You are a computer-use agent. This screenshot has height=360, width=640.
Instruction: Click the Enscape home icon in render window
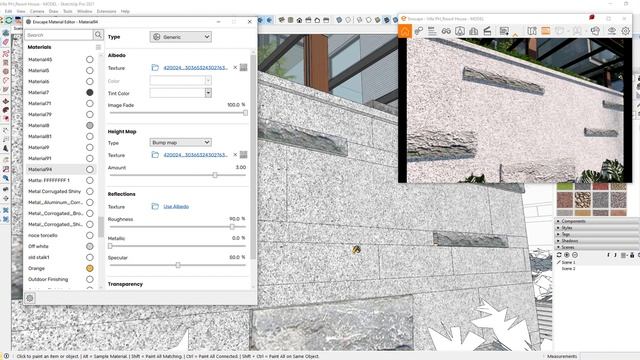404,31
